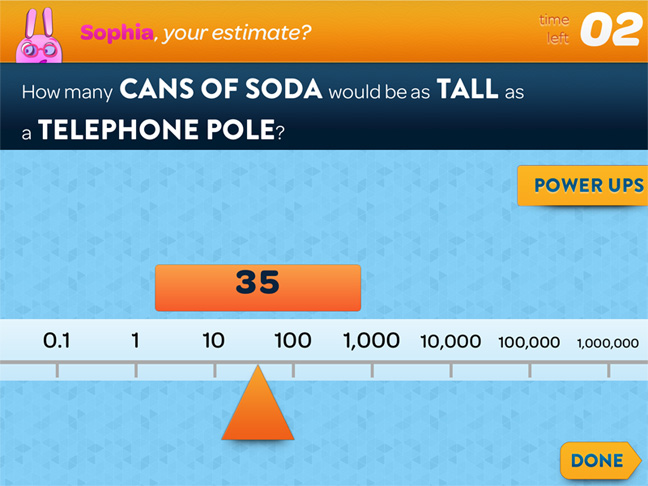Viewport: 648px width, 486px height.
Task: Click the player name Sophia
Action: 117,33
